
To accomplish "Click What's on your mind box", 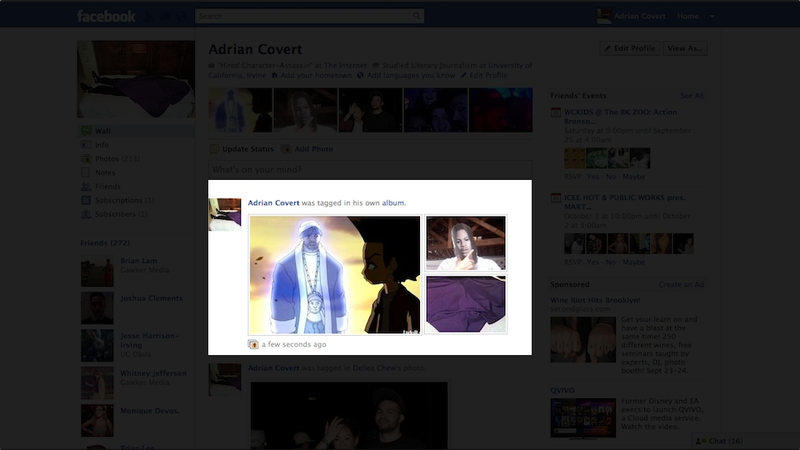I will pos(370,169).
